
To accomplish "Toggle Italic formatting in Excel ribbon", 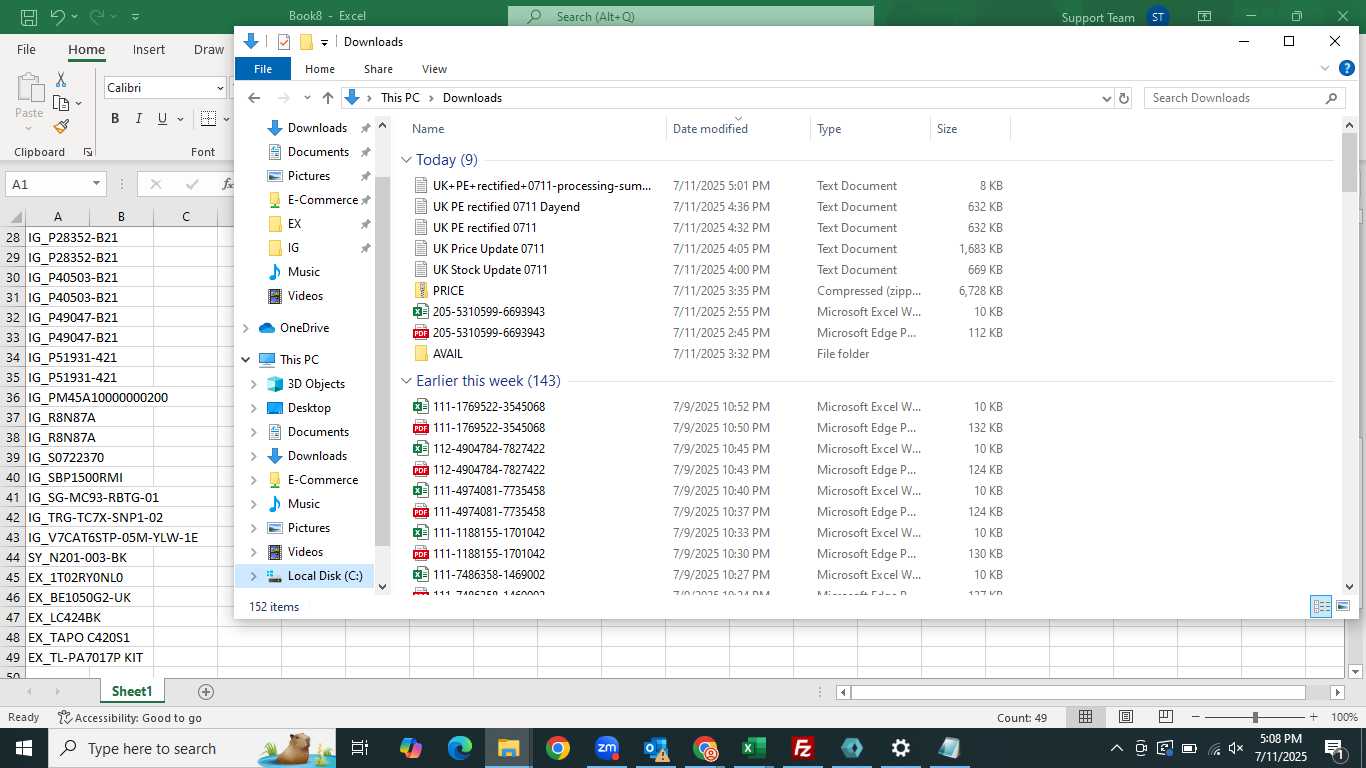I will [139, 119].
